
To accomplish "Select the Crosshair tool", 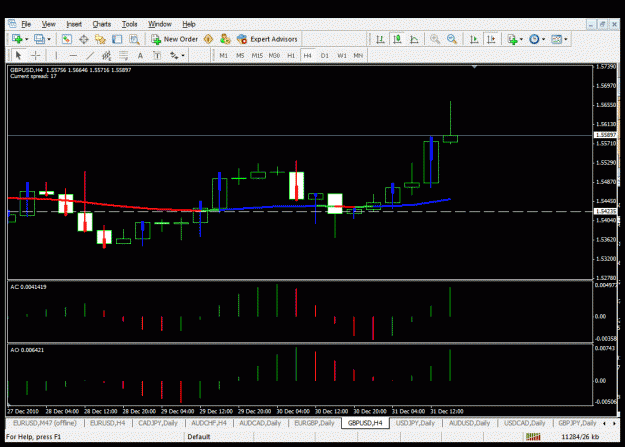I will tap(35, 55).
